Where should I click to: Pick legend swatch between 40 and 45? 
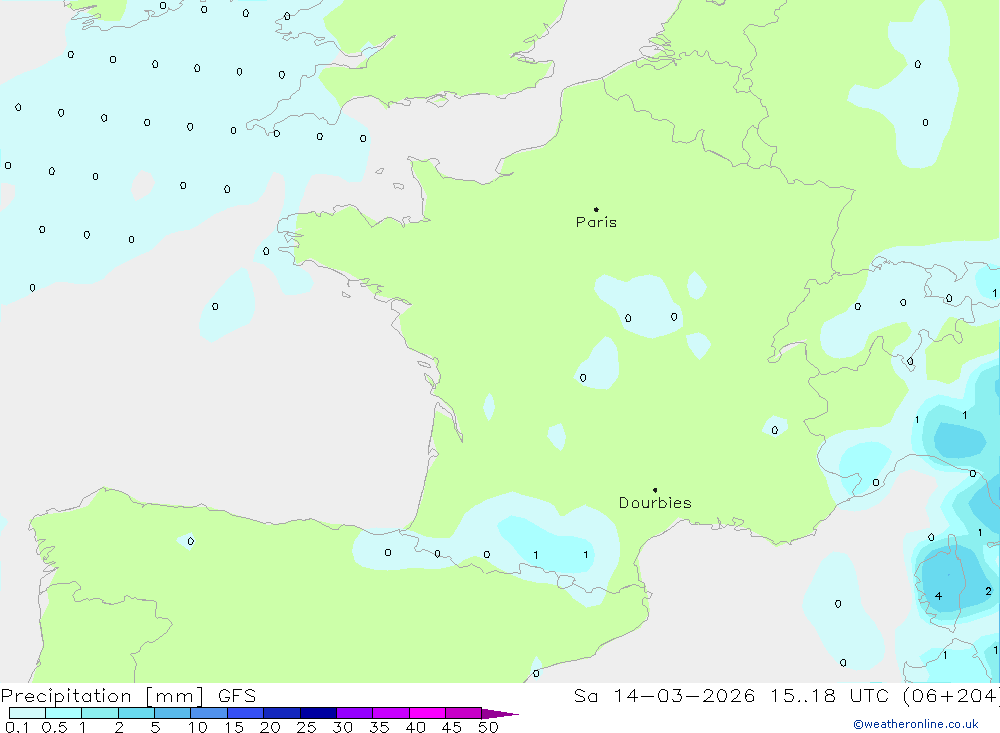click(x=427, y=713)
